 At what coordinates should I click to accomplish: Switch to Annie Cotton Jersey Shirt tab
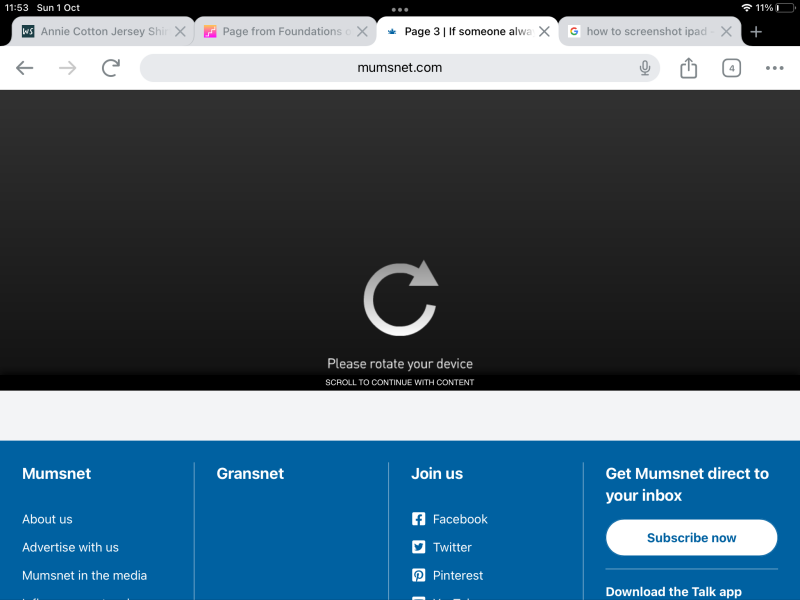[x=95, y=31]
